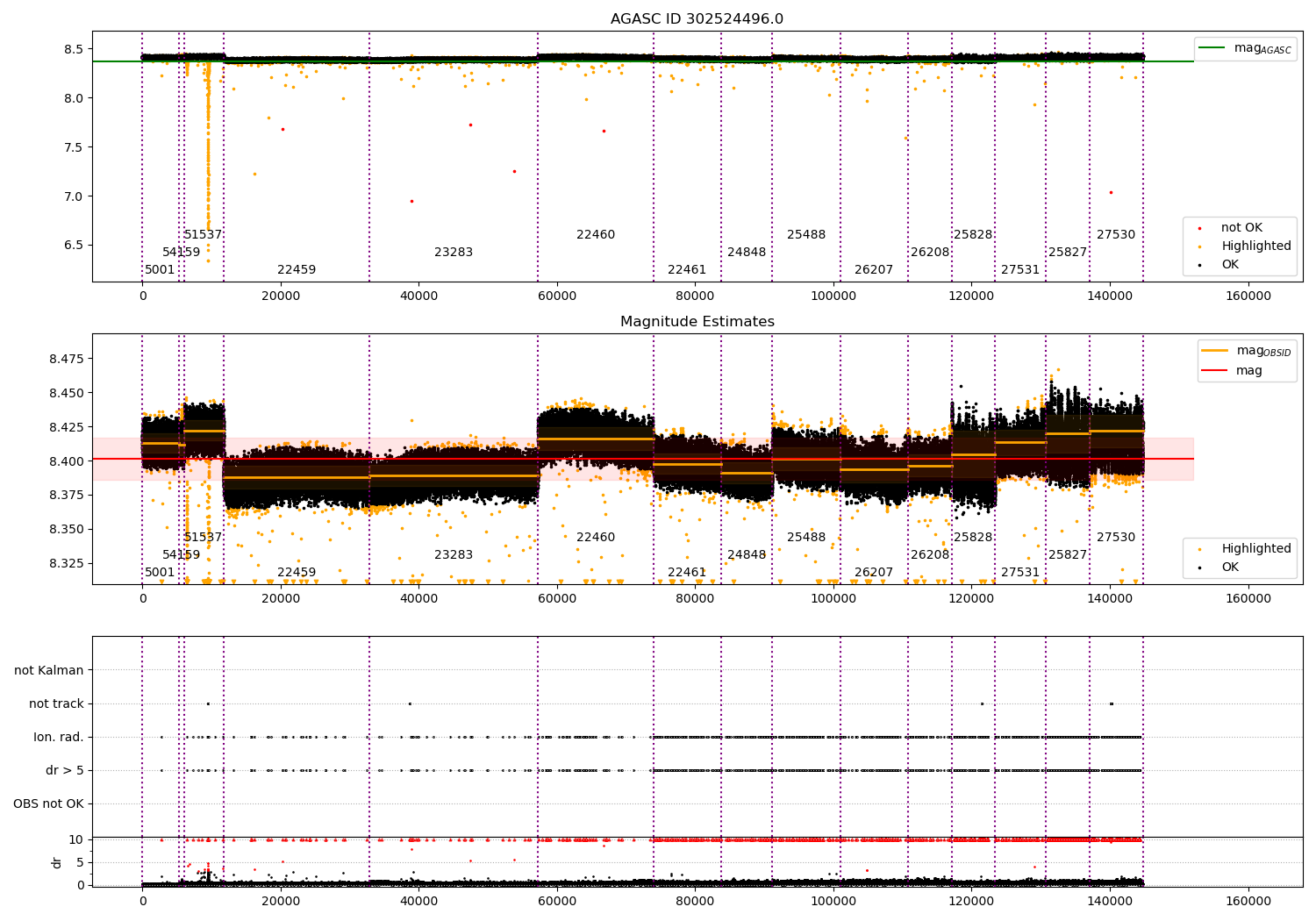Screen dimensions: 1316x921
Task: Click the dr axis tick labeled 10
Action: [x=76, y=839]
